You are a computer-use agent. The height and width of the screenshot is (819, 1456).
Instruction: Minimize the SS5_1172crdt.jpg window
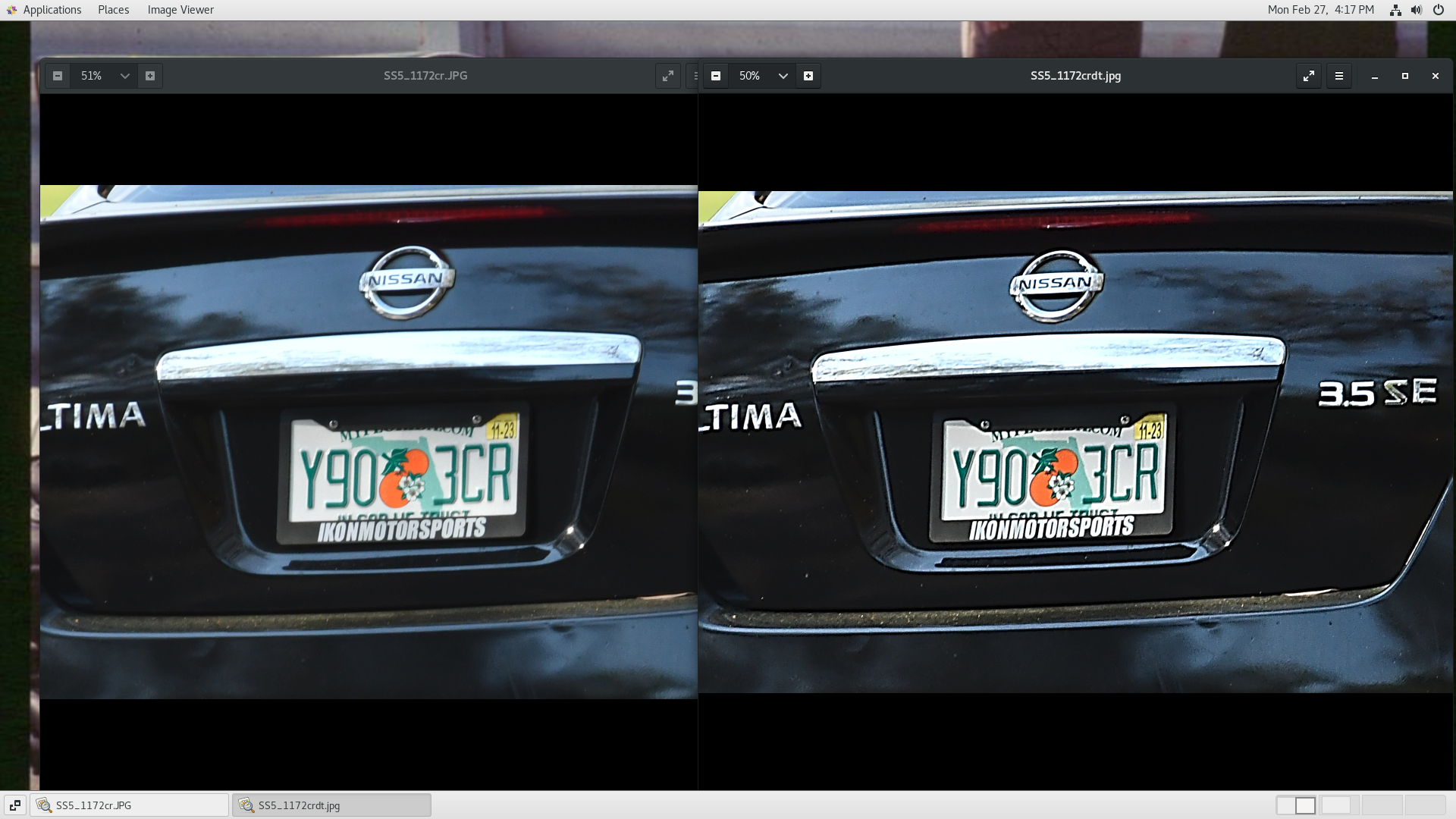pyautogui.click(x=1375, y=76)
